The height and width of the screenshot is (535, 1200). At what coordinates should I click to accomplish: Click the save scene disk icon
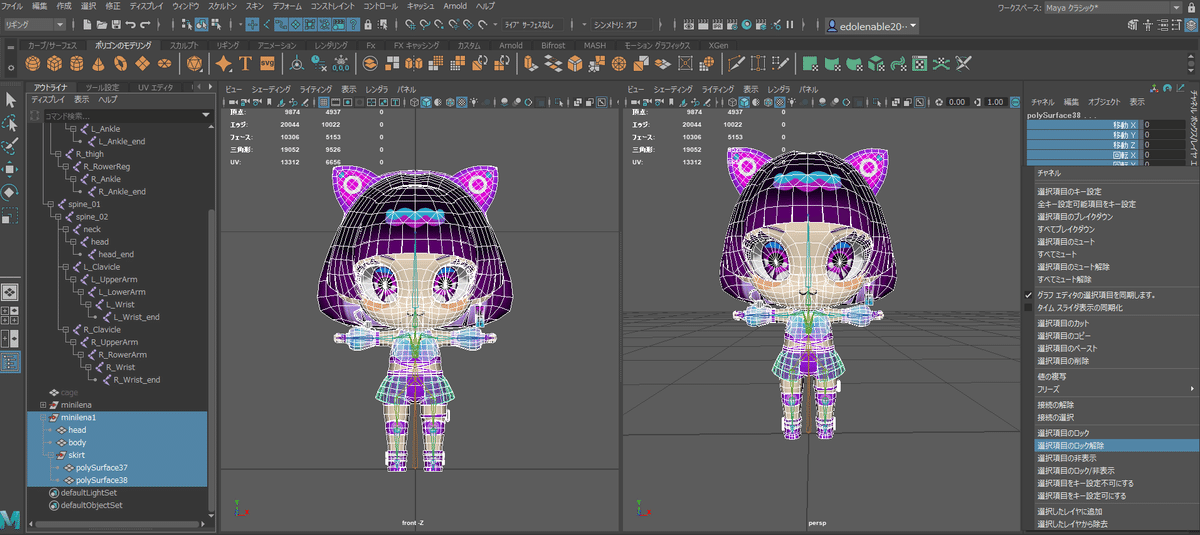click(x=117, y=23)
